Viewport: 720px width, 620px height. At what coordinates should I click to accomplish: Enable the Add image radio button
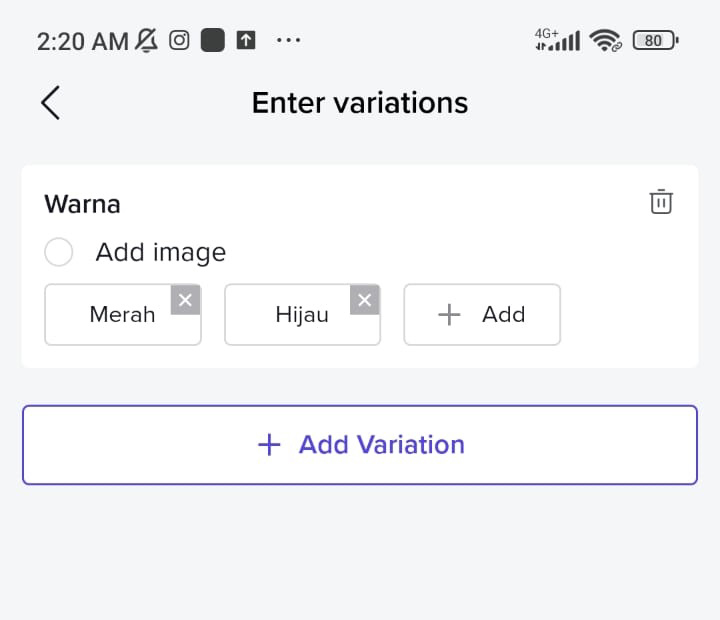click(58, 252)
